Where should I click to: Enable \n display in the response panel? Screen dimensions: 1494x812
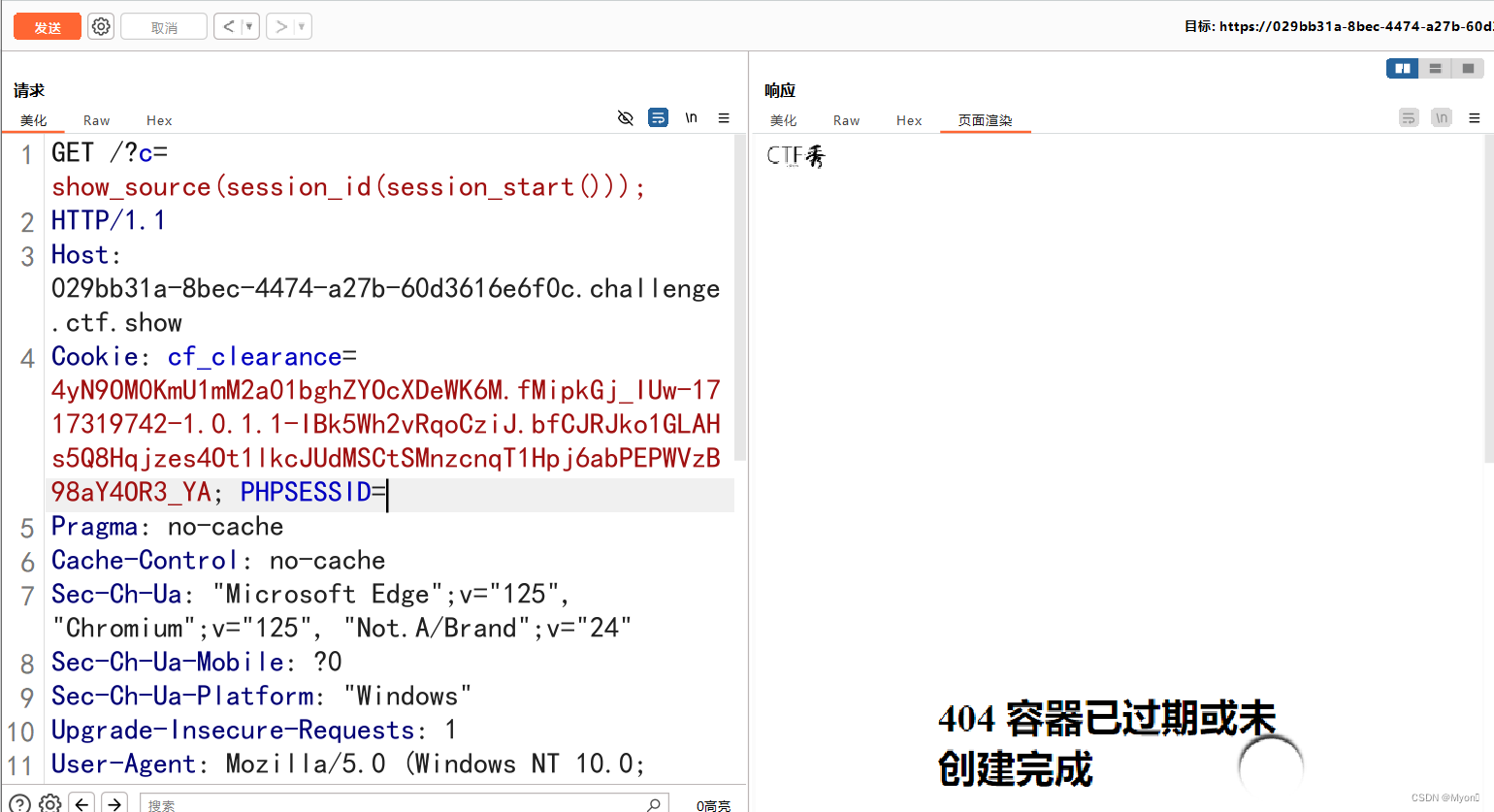click(x=1442, y=117)
